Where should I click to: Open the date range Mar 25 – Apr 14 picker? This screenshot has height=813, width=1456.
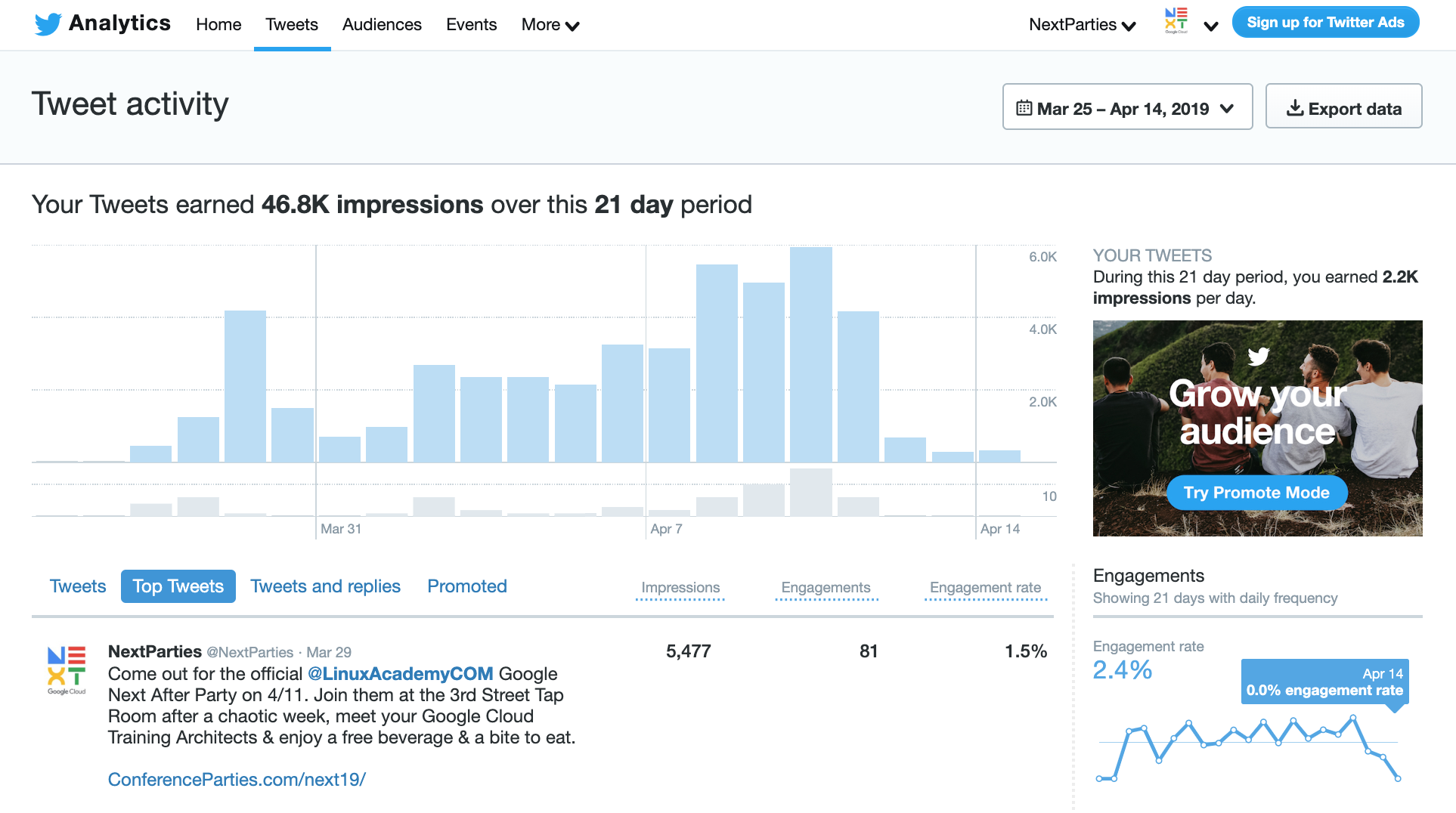coord(1126,107)
